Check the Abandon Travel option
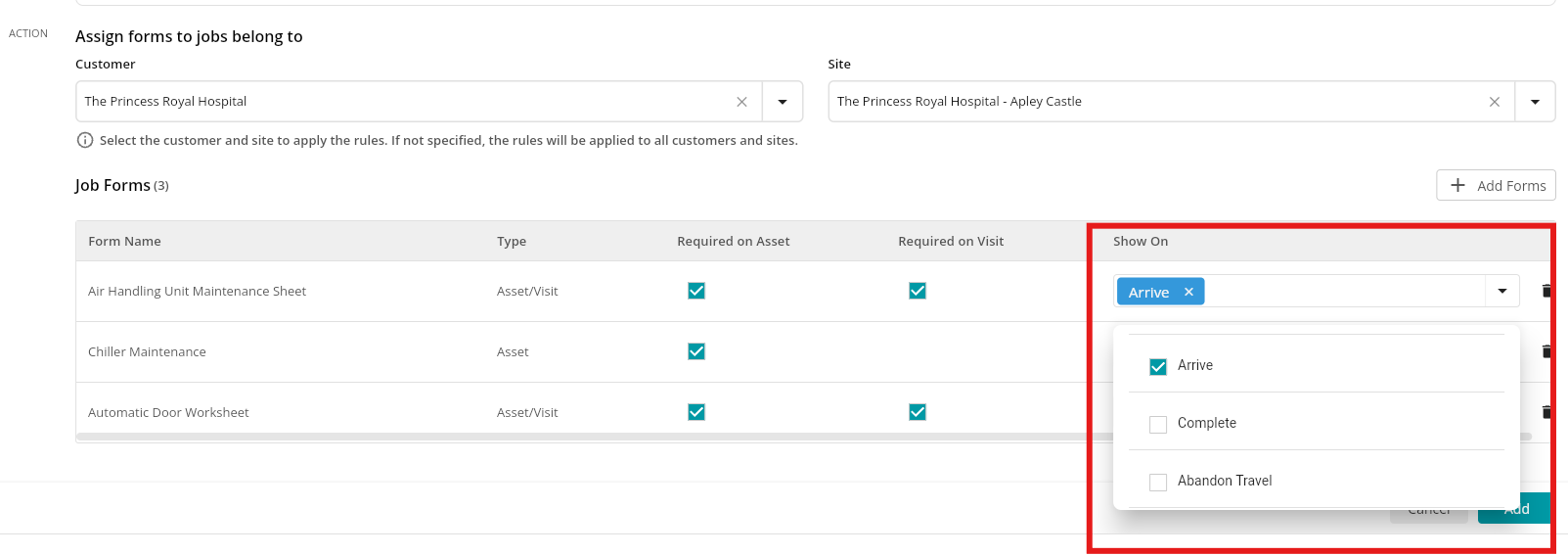This screenshot has height=555, width=1568. point(1158,482)
